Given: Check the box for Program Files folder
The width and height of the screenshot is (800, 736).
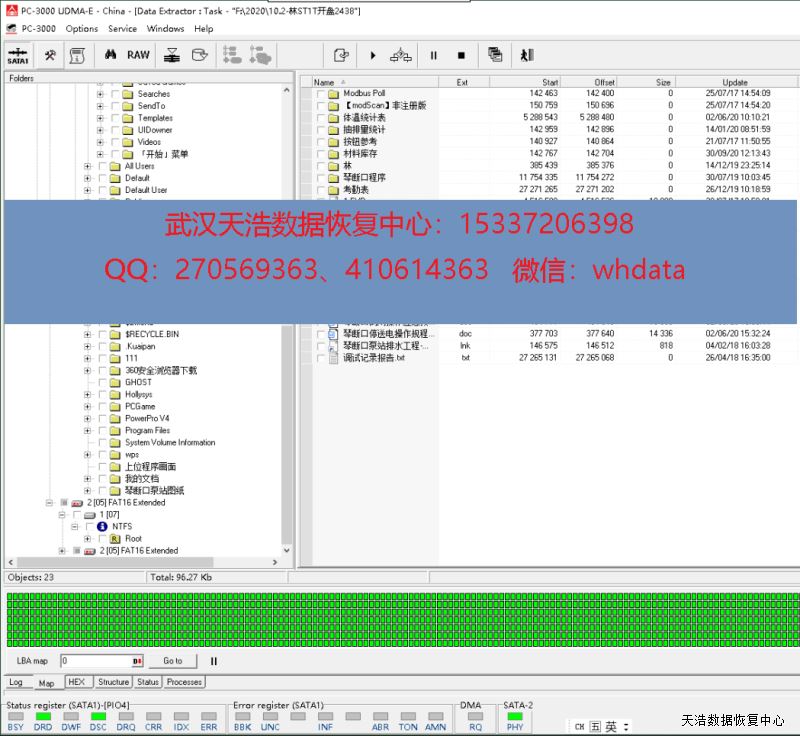Looking at the screenshot, I should 103,431.
